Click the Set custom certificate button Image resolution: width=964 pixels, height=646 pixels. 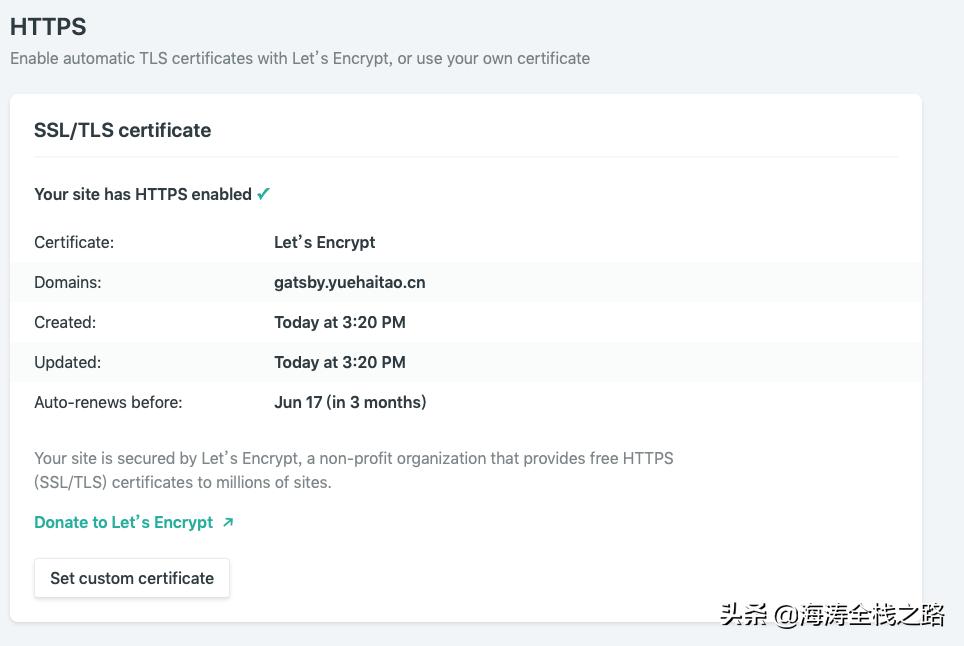coord(131,577)
